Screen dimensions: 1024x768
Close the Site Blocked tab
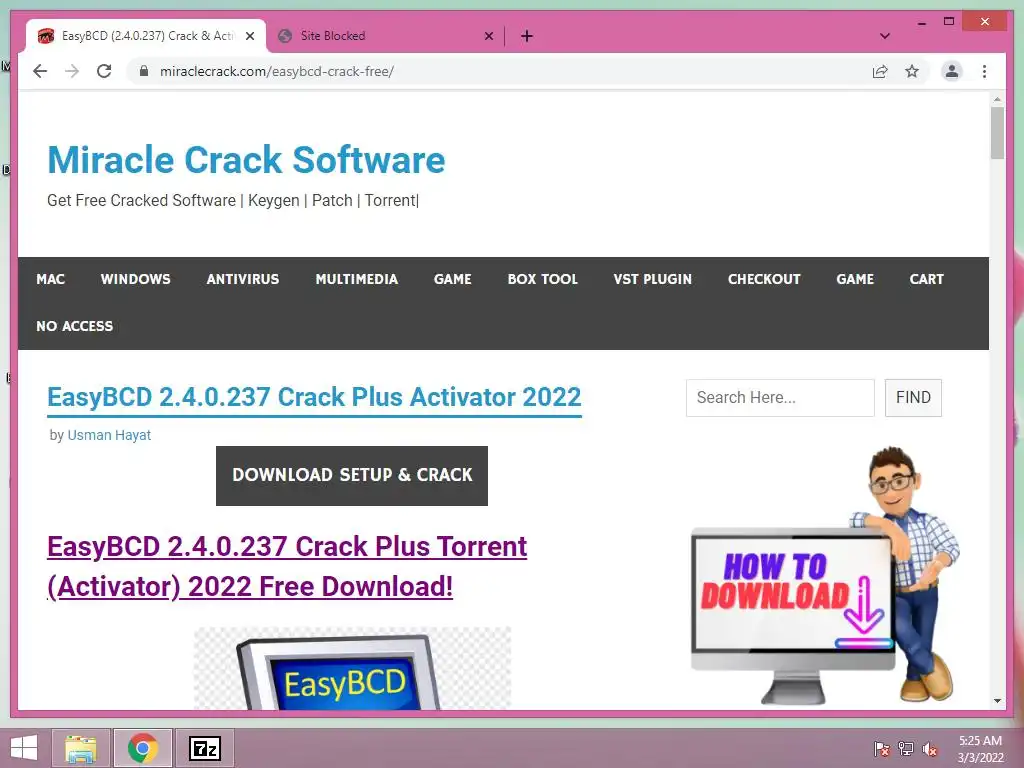click(488, 36)
